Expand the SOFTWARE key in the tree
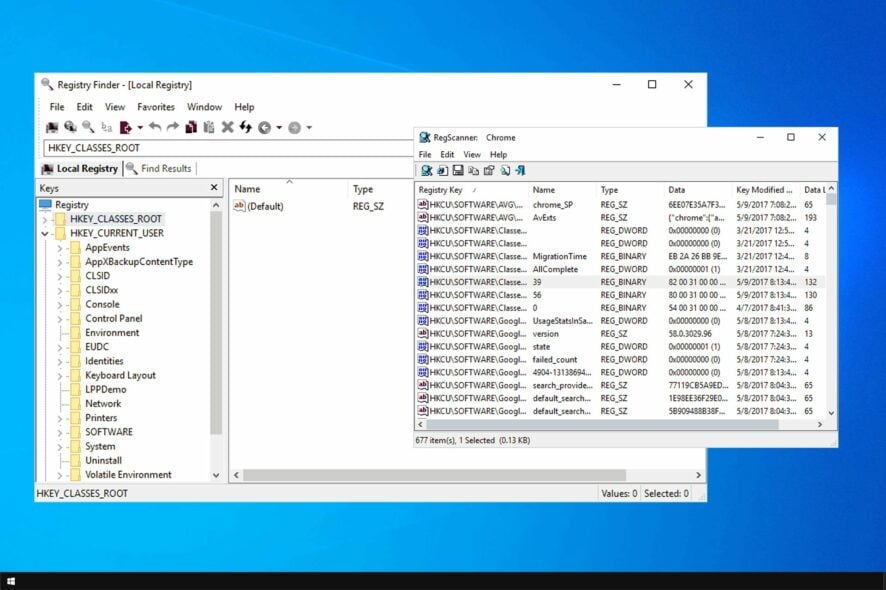The width and height of the screenshot is (886, 590). click(60, 432)
